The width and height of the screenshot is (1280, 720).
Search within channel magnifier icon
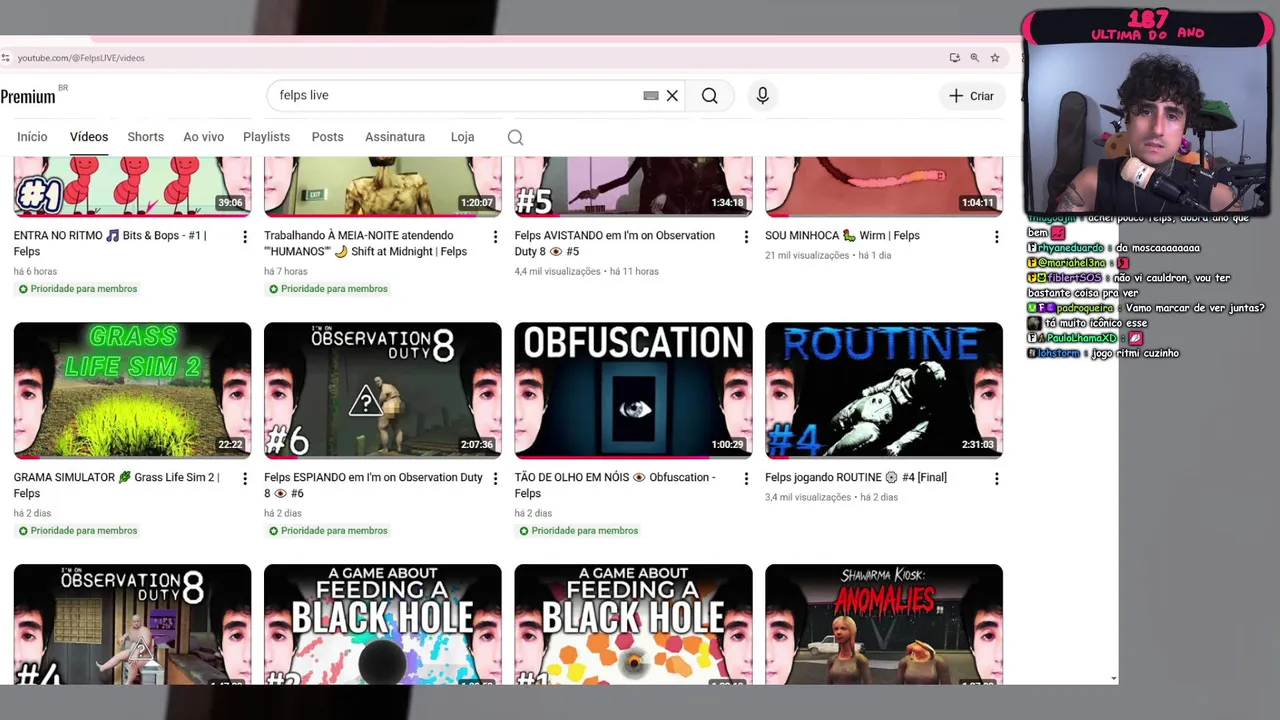515,137
